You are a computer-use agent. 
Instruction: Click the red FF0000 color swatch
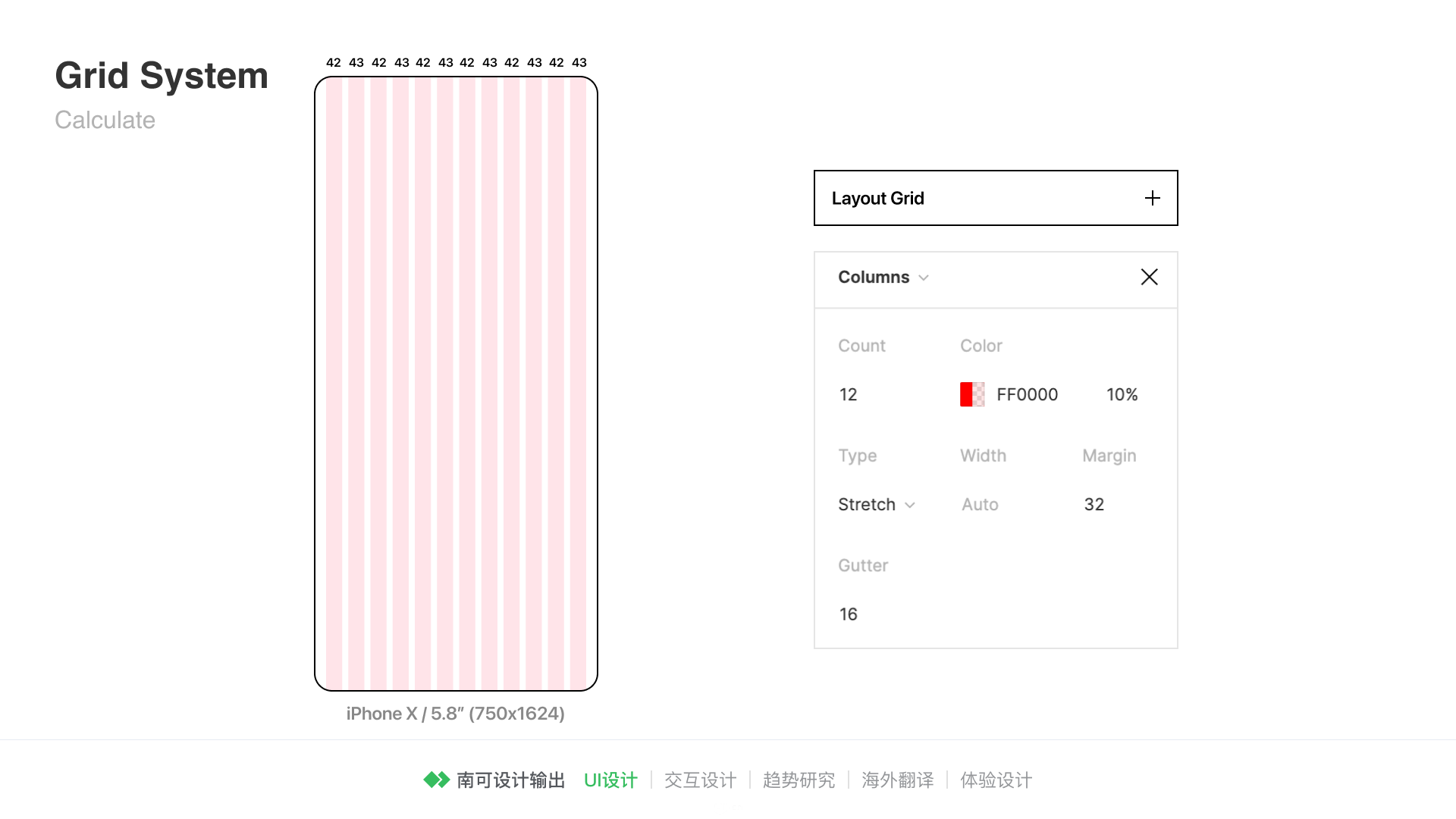click(971, 394)
